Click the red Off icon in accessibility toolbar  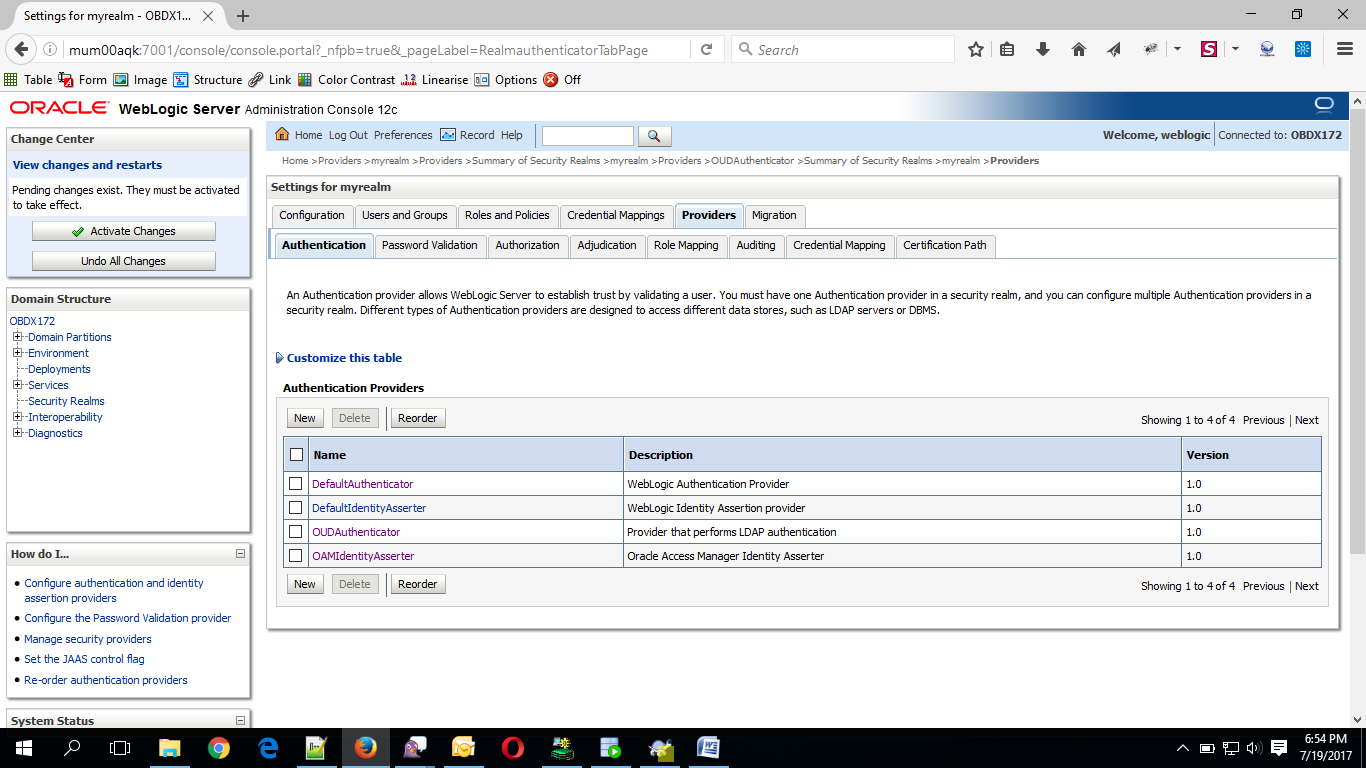point(551,80)
